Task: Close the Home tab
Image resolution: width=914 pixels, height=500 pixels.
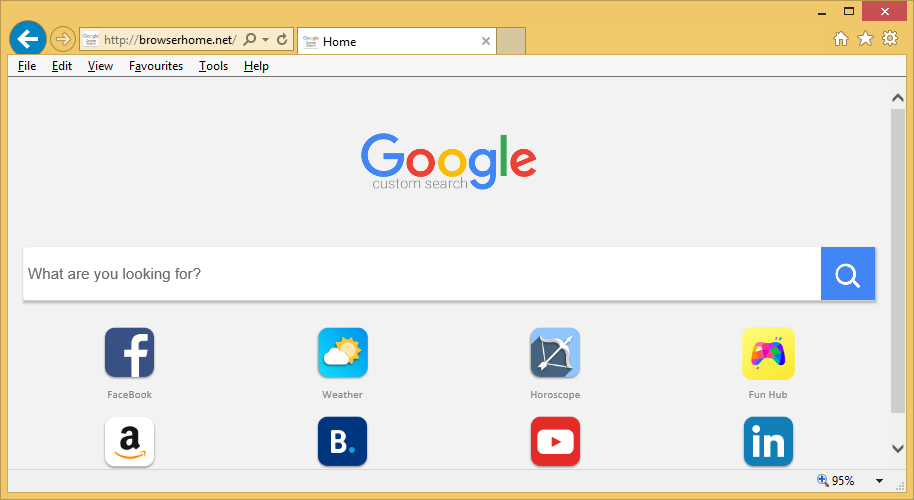Action: (x=486, y=41)
